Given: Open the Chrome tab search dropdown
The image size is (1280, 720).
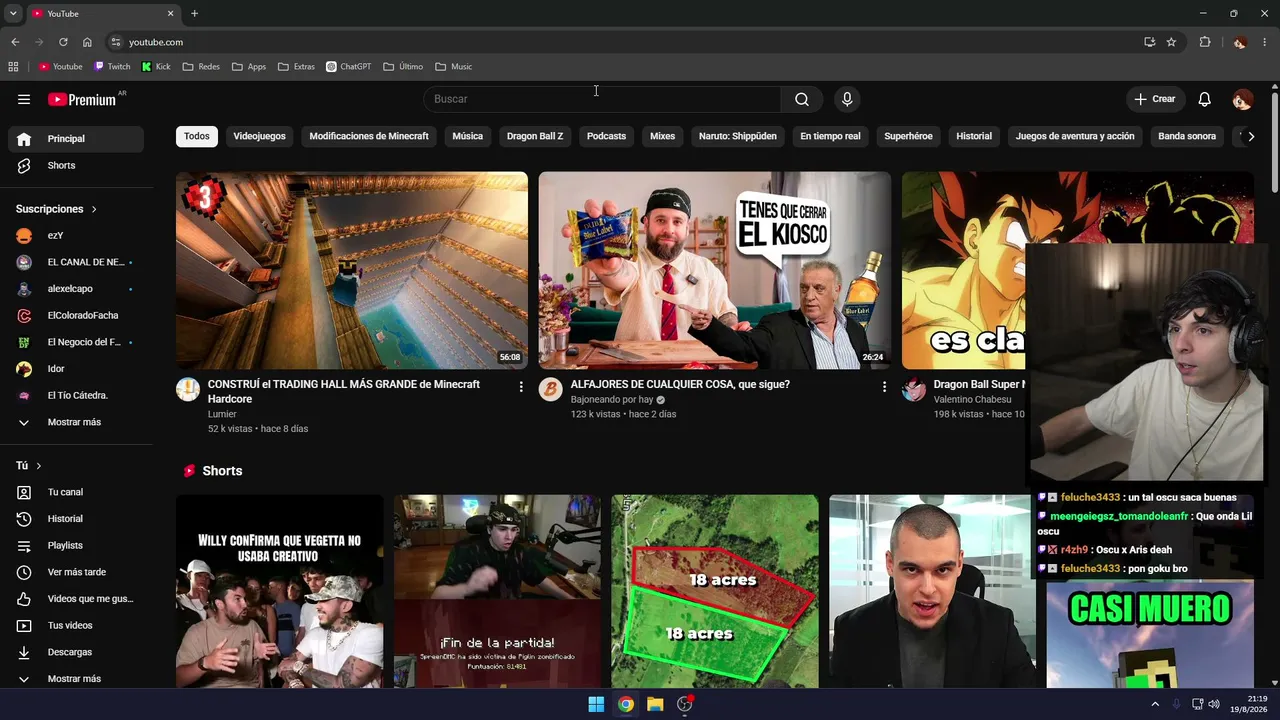Looking at the screenshot, I should [13, 14].
